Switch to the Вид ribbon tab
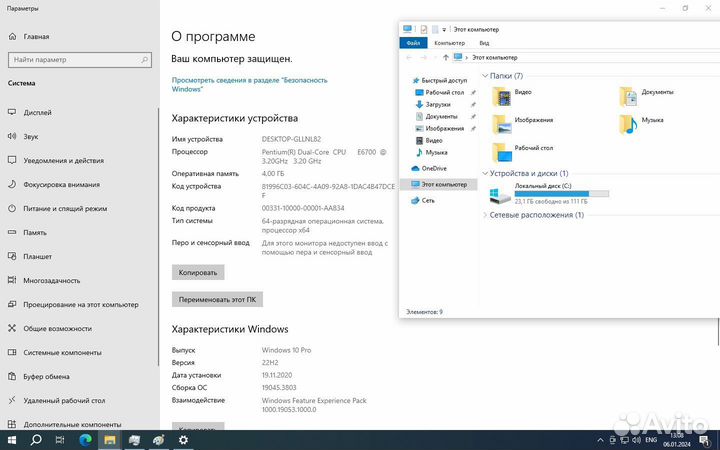This screenshot has height=450, width=720. [x=484, y=43]
